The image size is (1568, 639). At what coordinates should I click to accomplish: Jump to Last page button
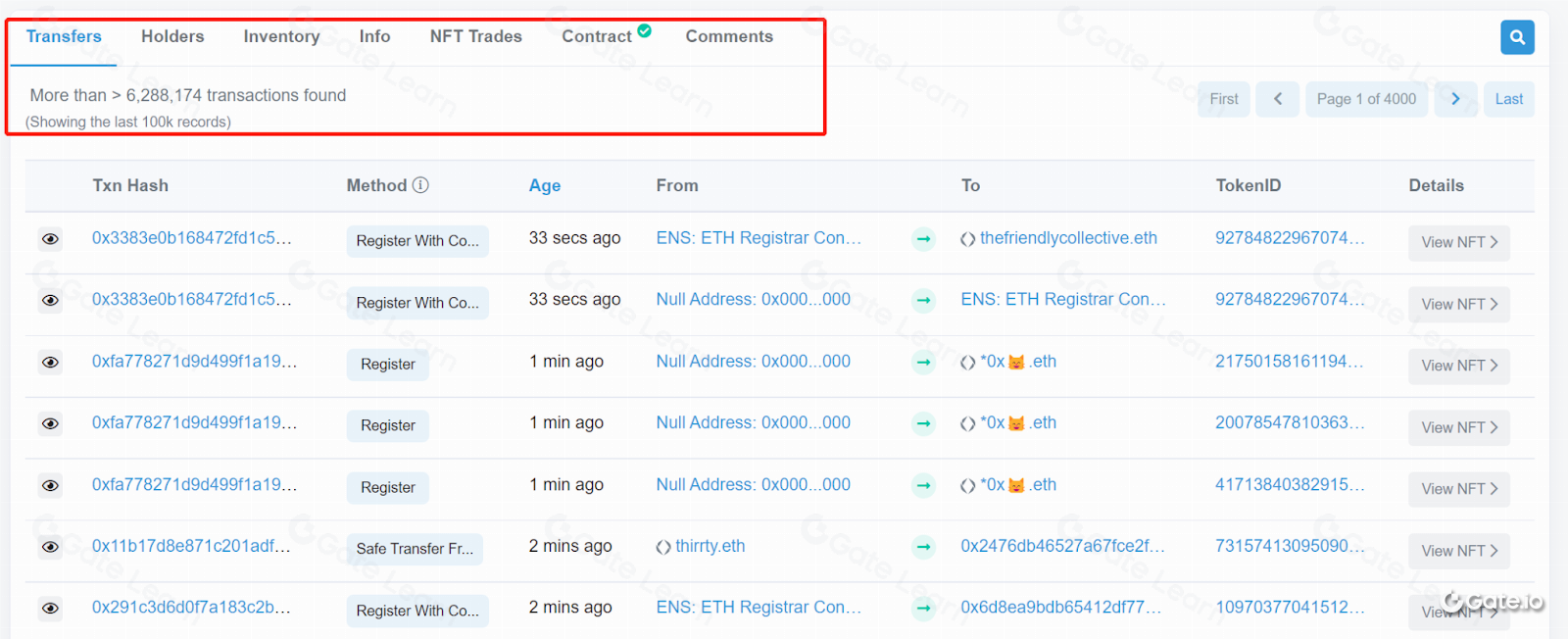(1508, 99)
